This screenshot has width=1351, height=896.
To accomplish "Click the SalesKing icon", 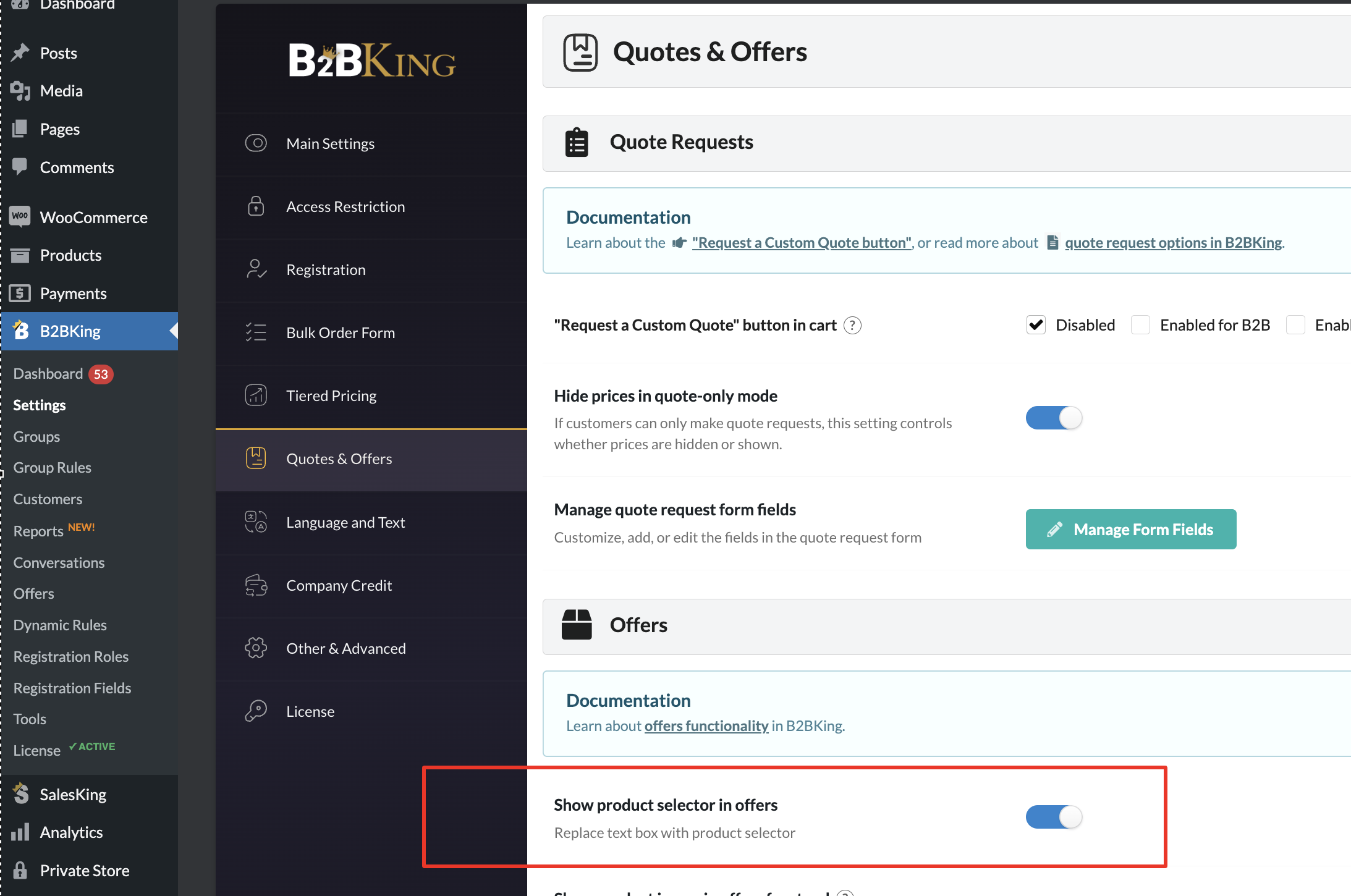I will point(20,794).
